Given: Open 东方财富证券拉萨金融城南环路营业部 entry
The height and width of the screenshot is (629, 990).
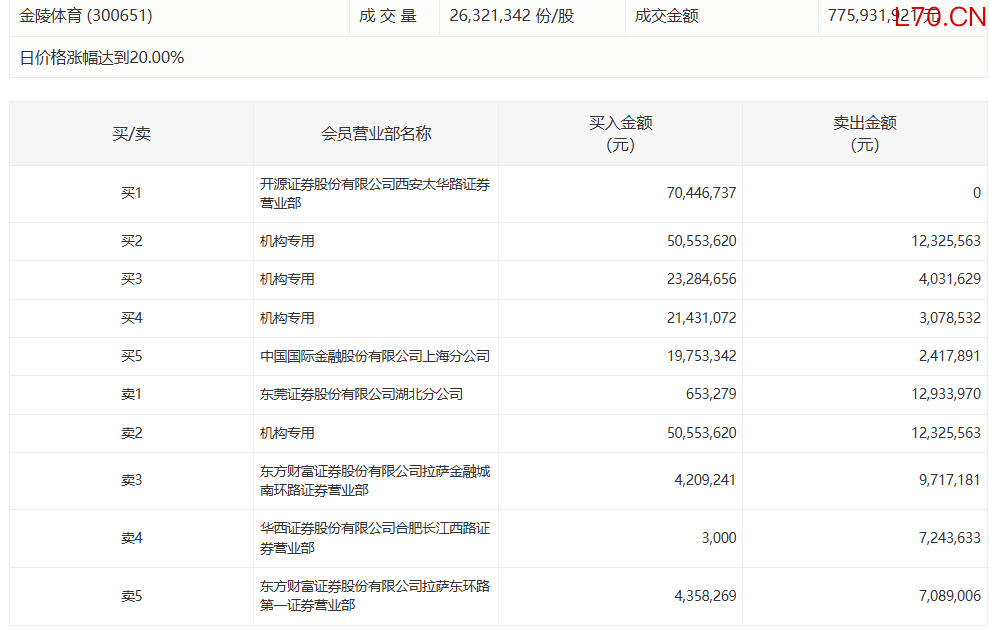Looking at the screenshot, I should pos(374,481).
